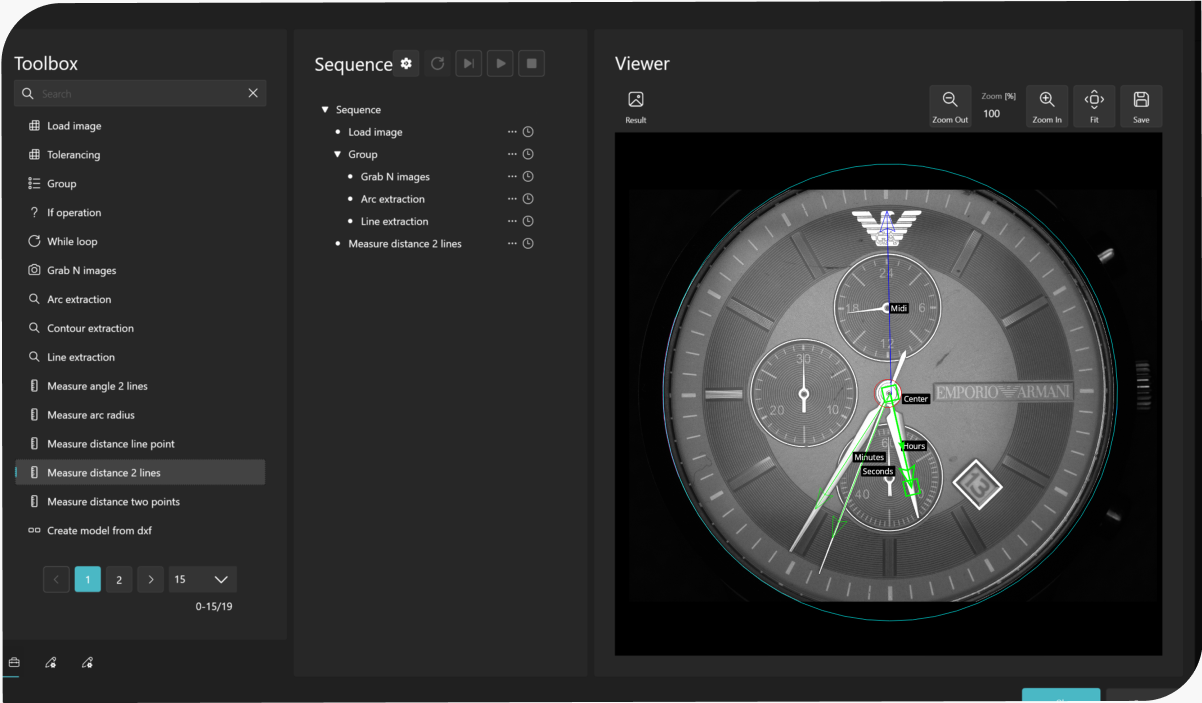The height and width of the screenshot is (703, 1202).
Task: Click the Midi label on watch image
Action: point(899,309)
